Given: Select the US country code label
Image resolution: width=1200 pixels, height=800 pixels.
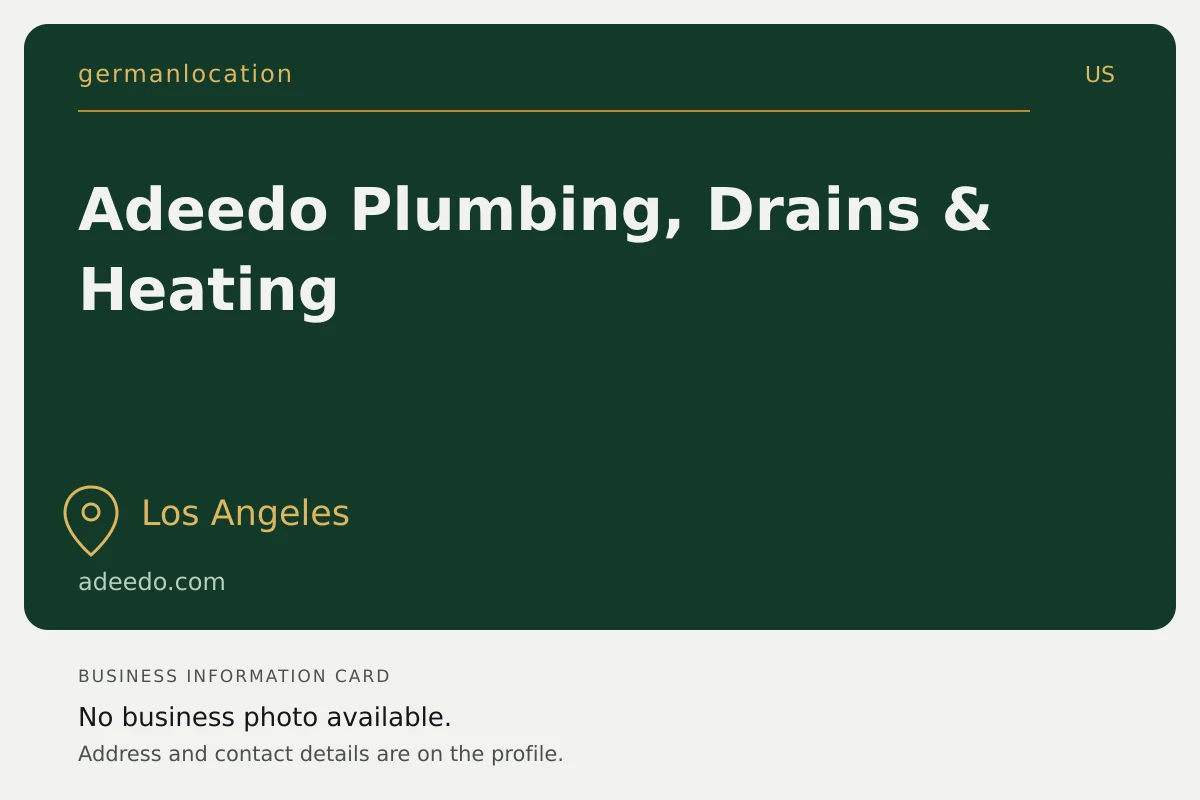Looking at the screenshot, I should [1100, 75].
